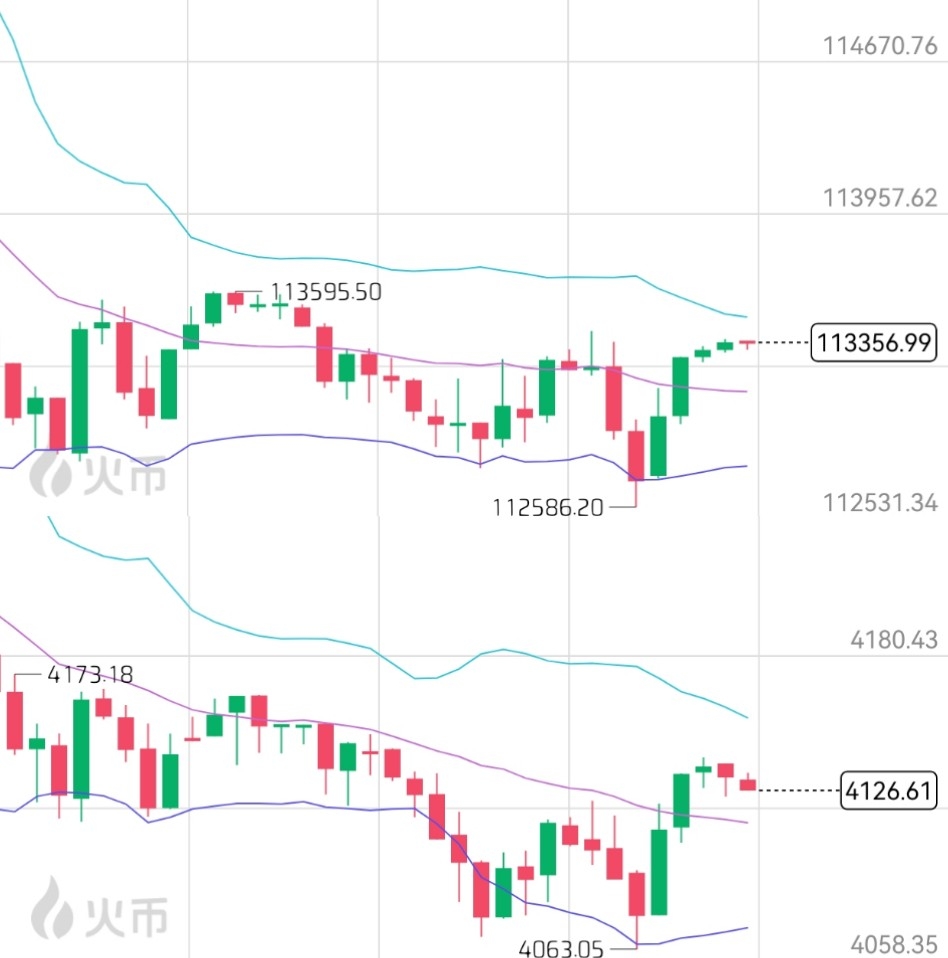The image size is (948, 958).
Task: Click the 火币 watermark text in upper chart
Action: click(x=125, y=474)
